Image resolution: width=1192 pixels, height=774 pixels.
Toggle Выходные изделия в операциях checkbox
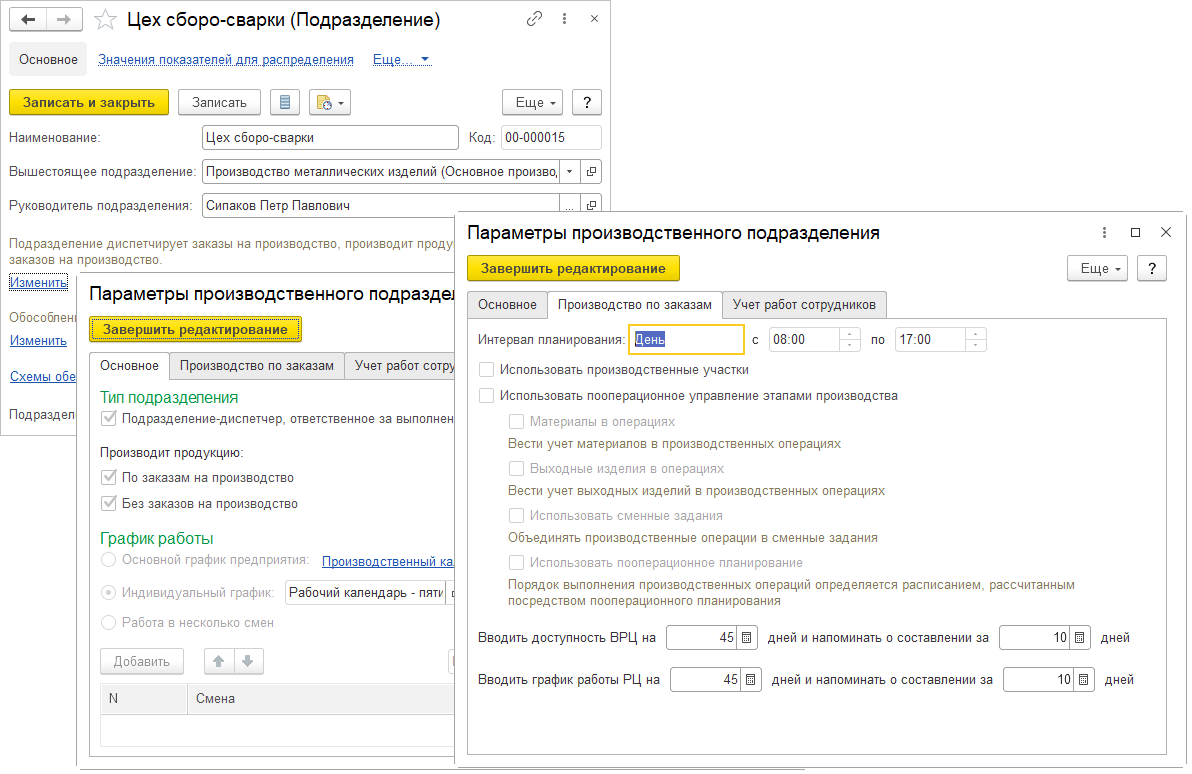pos(516,468)
